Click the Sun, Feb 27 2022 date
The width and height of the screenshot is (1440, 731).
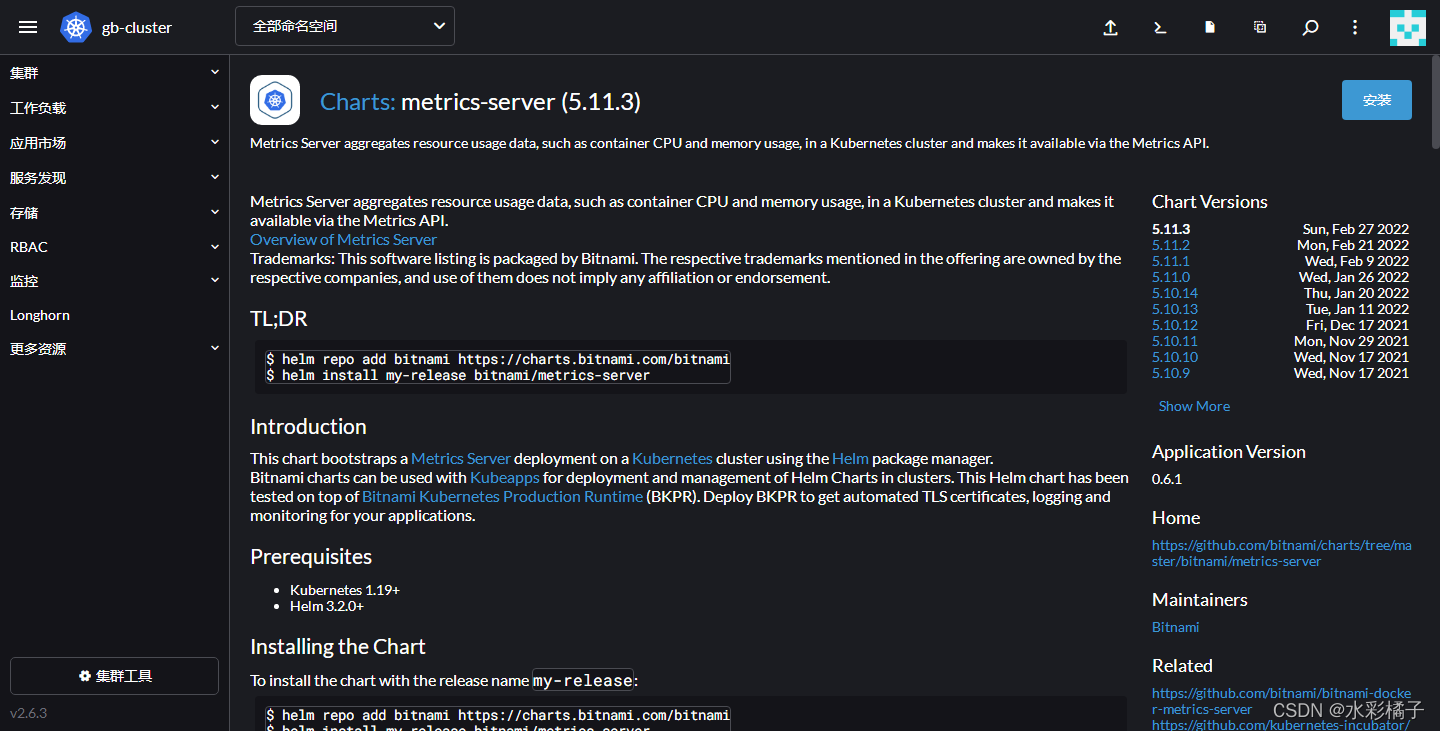[1356, 229]
